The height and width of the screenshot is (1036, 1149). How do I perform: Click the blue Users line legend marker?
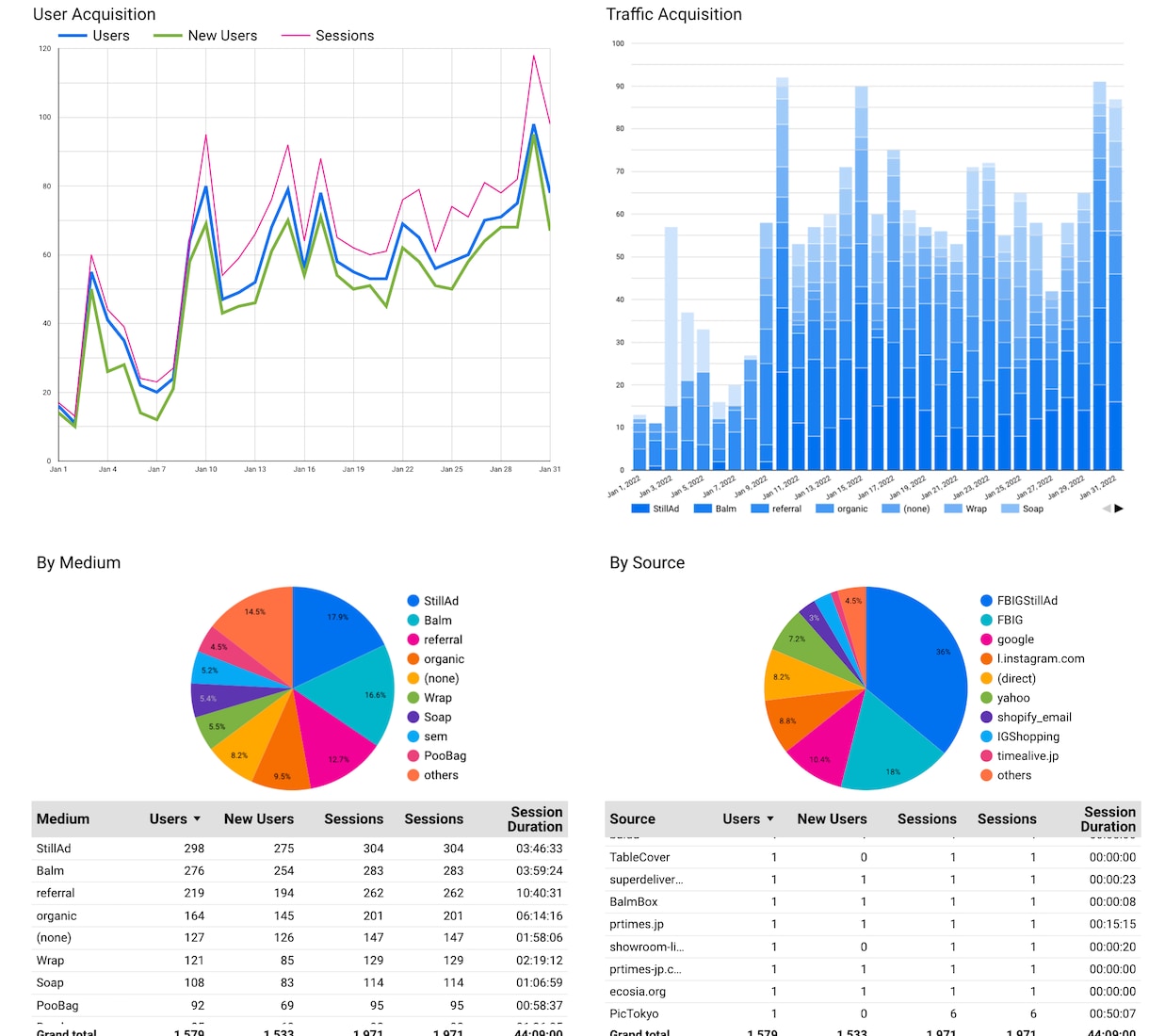coord(73,36)
